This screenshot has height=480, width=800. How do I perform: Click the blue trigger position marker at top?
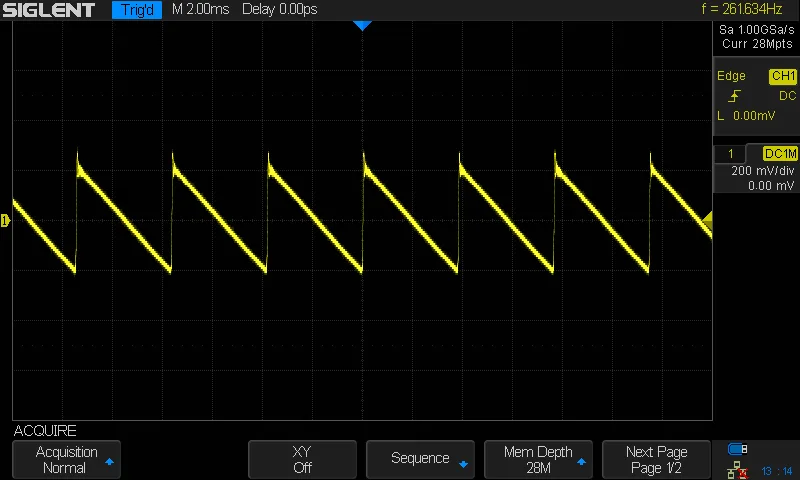[x=362, y=26]
